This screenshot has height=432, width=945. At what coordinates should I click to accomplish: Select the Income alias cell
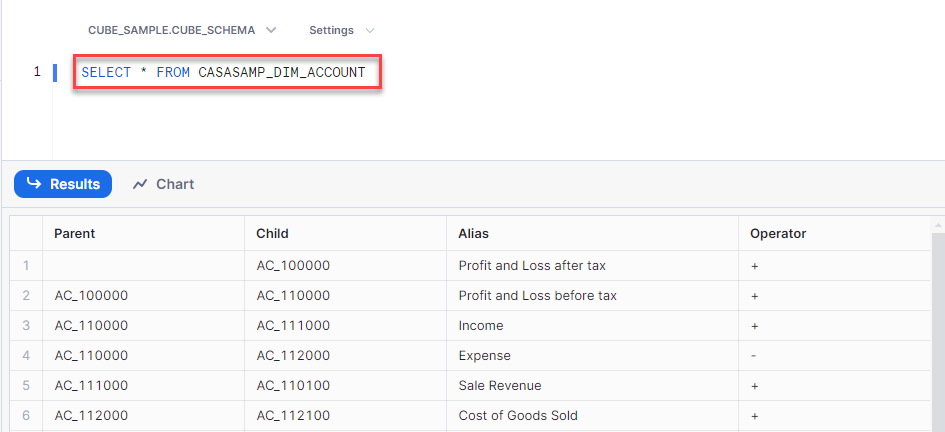click(x=481, y=325)
